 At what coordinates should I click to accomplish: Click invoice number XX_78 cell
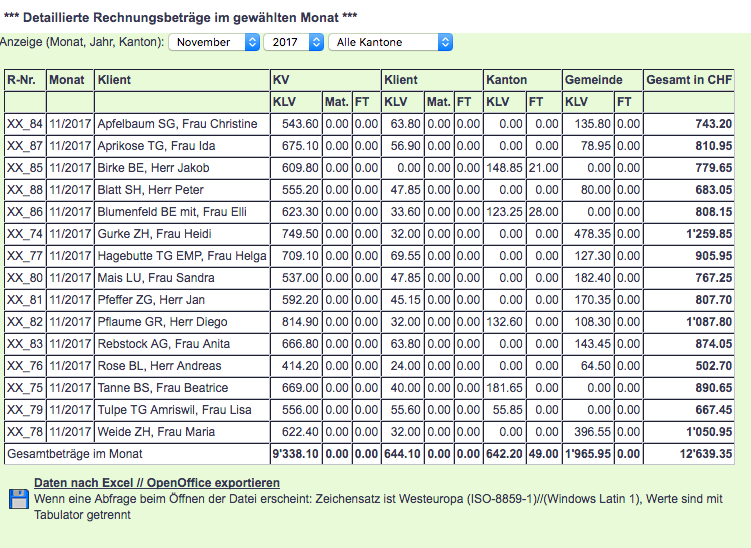(24, 432)
